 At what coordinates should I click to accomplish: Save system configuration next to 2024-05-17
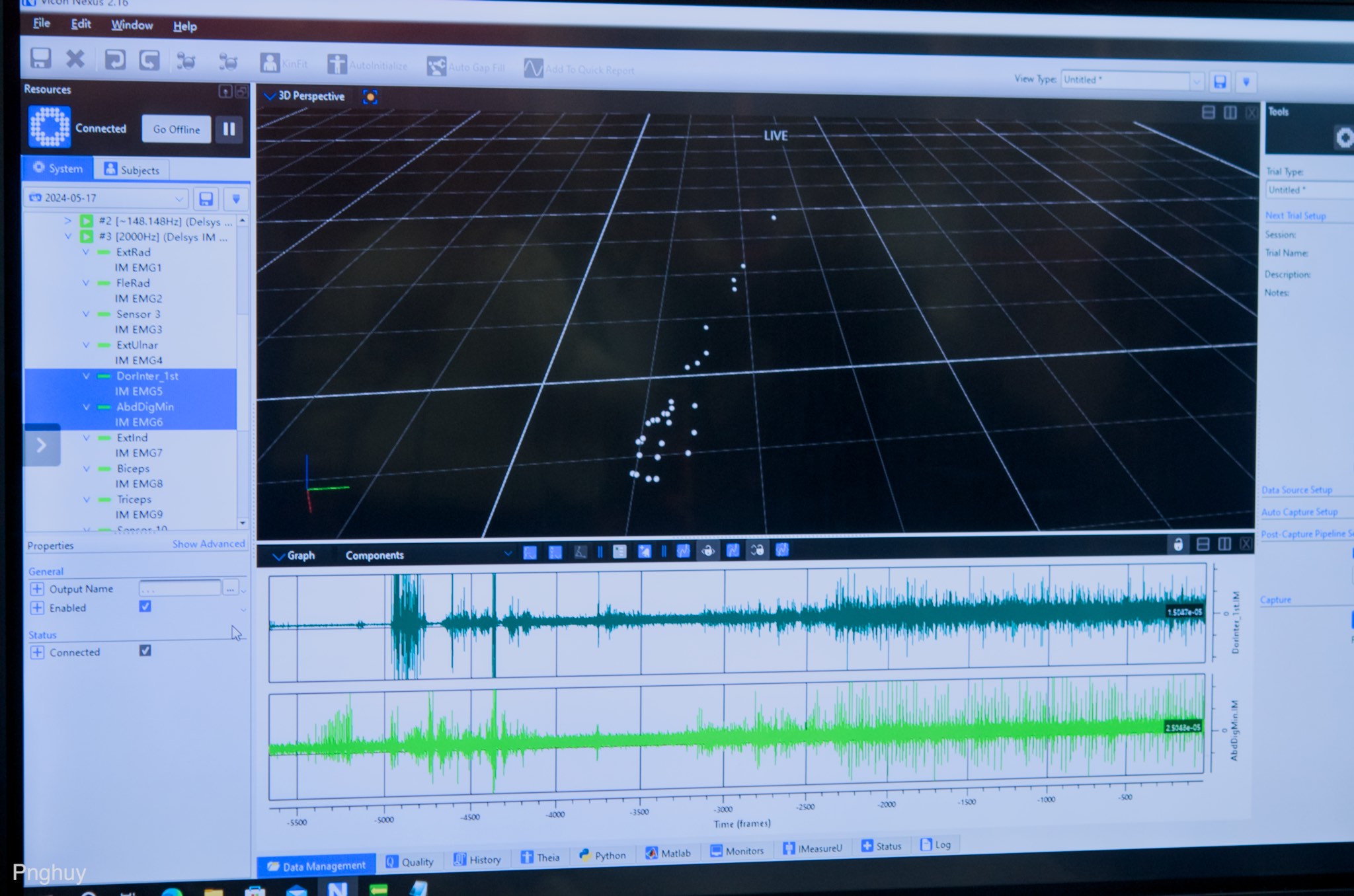[206, 198]
